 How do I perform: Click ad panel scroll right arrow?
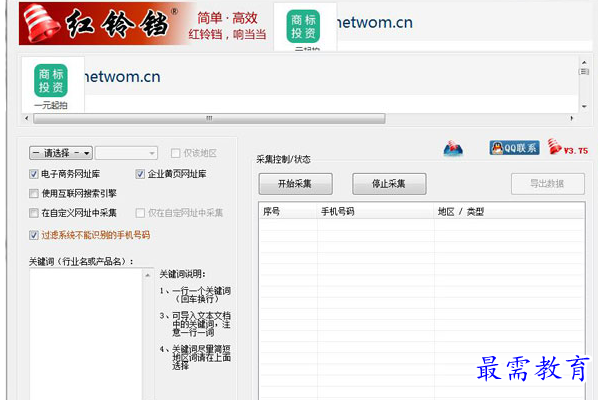572,118
